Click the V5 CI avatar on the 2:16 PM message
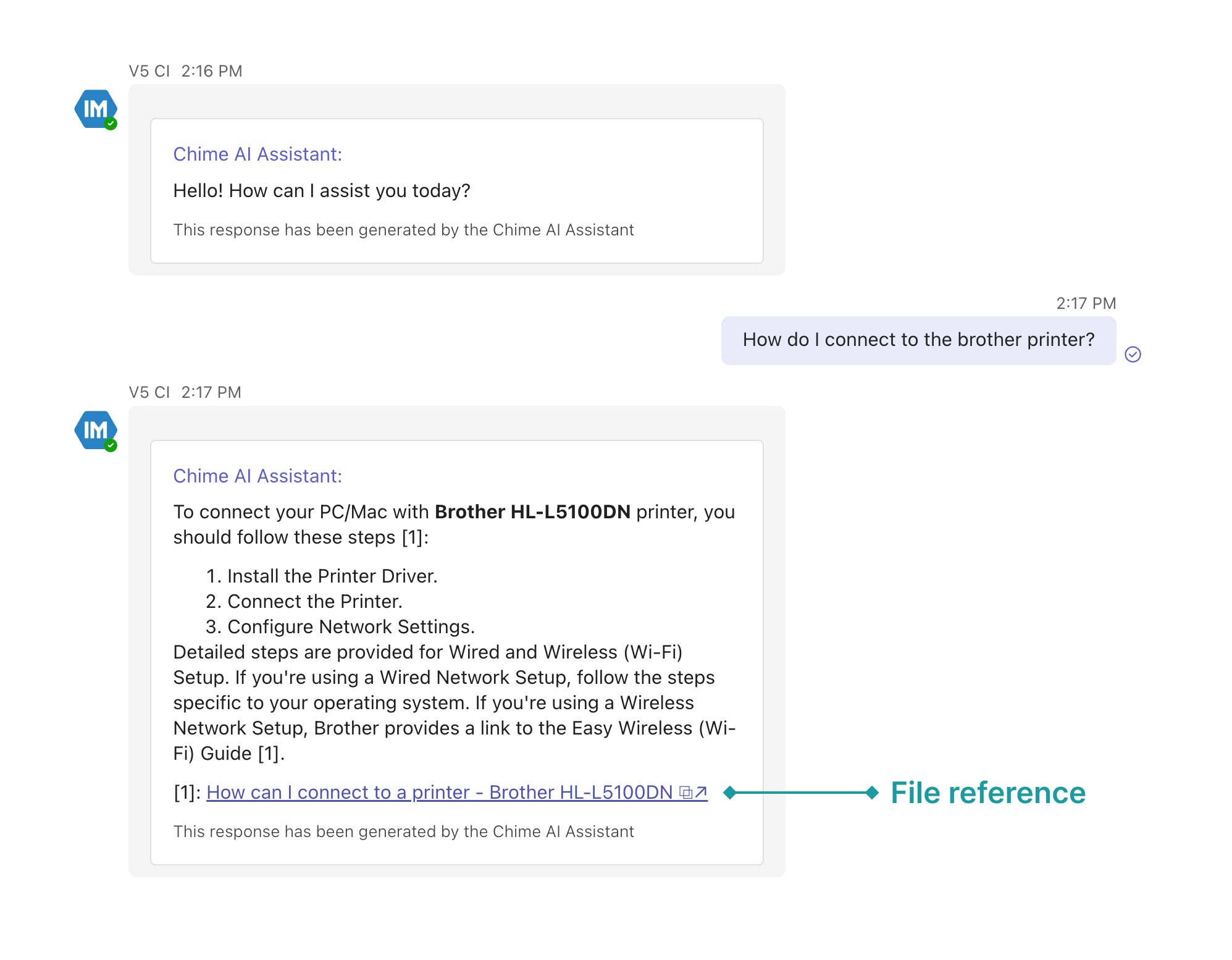1232x960 pixels. [x=95, y=109]
